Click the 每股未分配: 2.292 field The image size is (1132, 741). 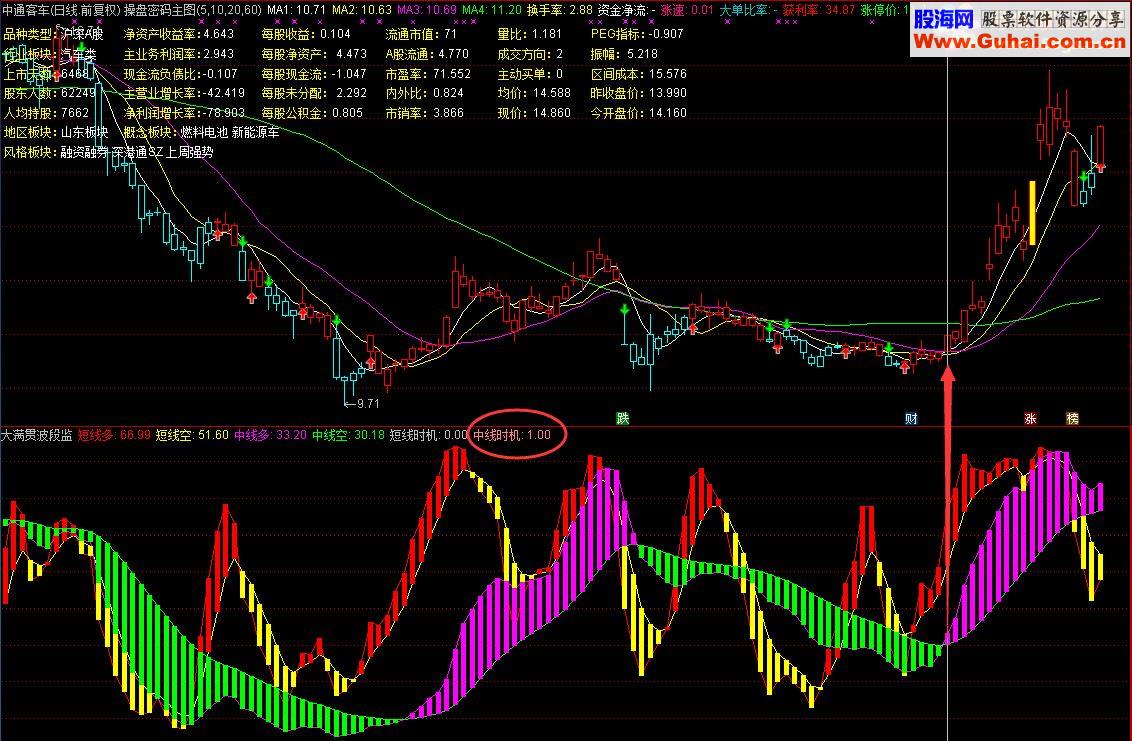(314, 93)
